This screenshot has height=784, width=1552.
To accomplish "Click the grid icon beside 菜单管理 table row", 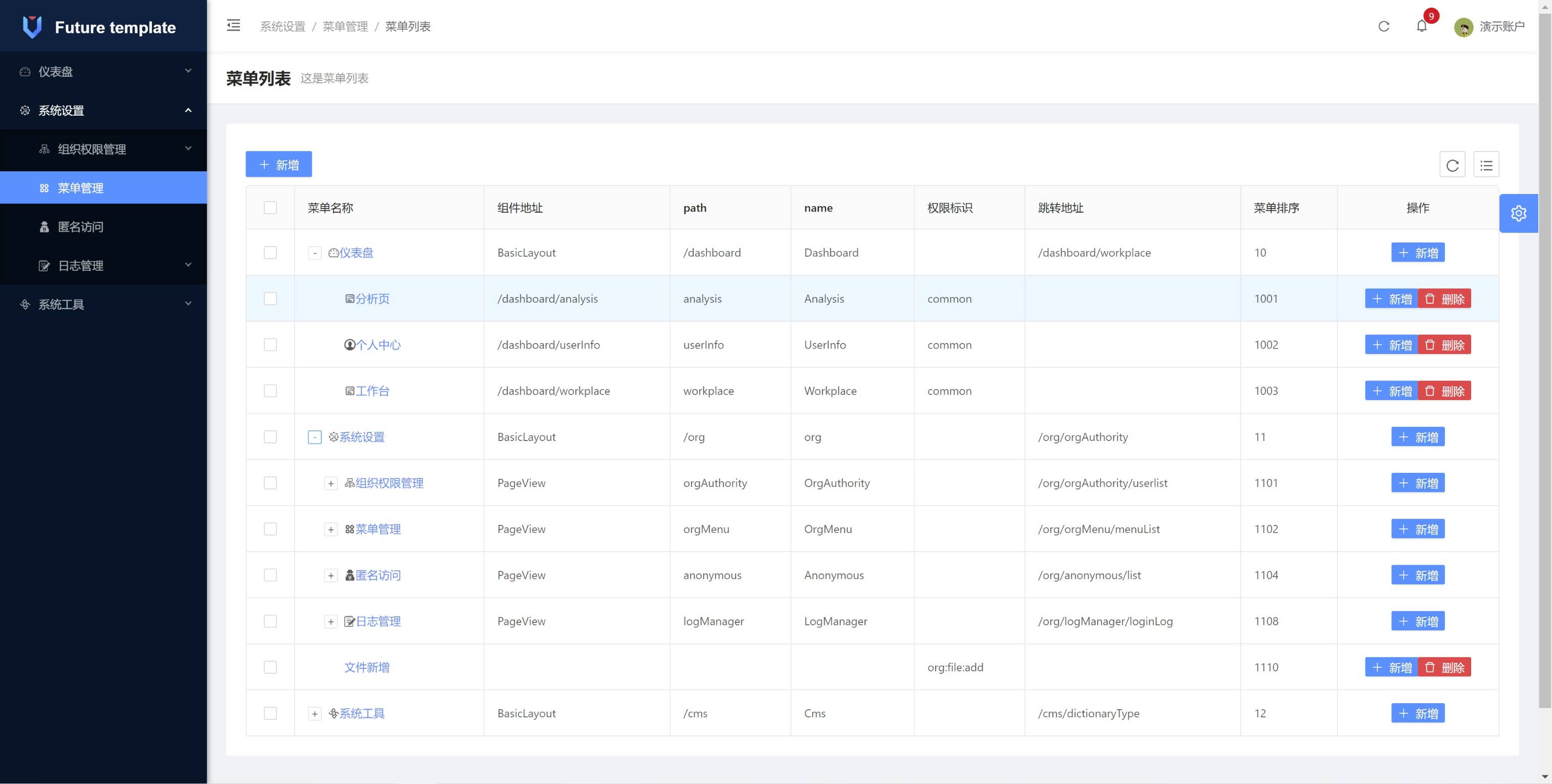I will 350,529.
